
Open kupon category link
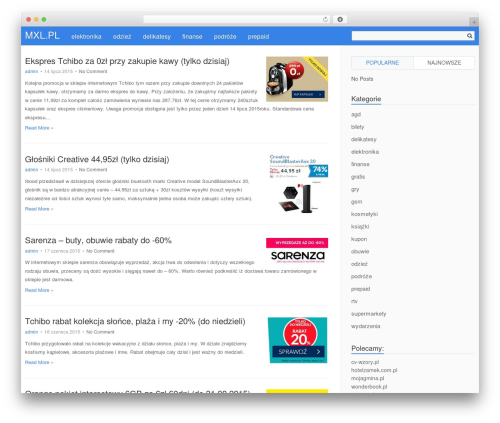[x=359, y=239]
